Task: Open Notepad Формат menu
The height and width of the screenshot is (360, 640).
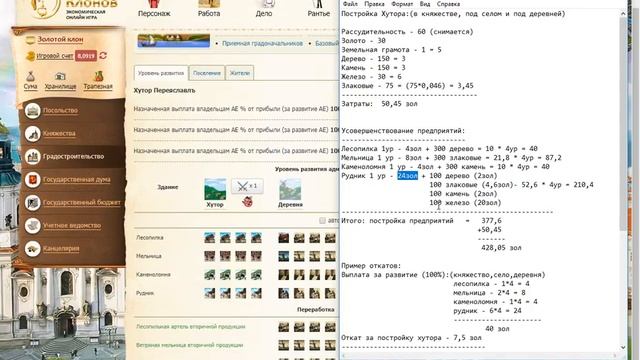Action: [x=402, y=4]
